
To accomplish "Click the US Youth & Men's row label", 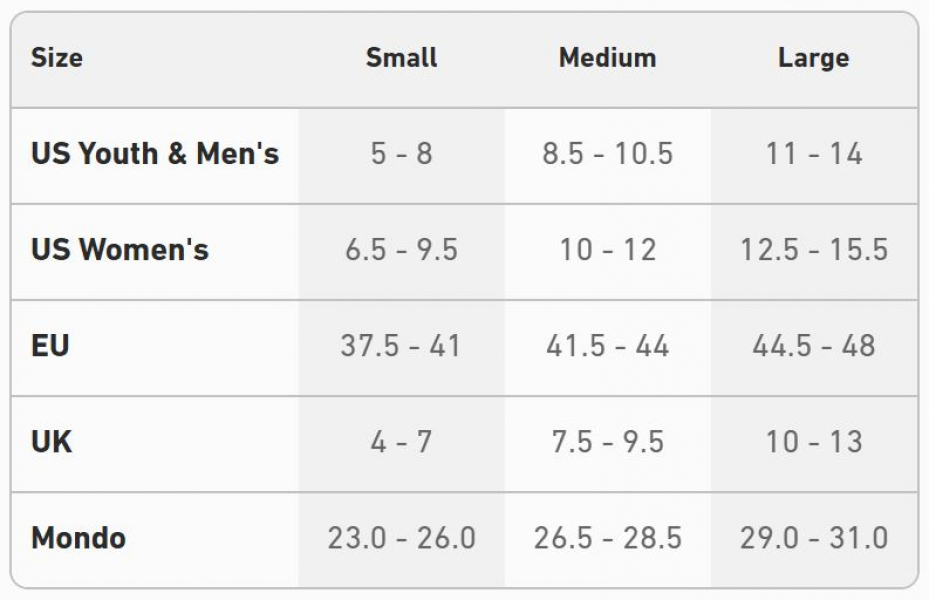I will click(x=155, y=154).
